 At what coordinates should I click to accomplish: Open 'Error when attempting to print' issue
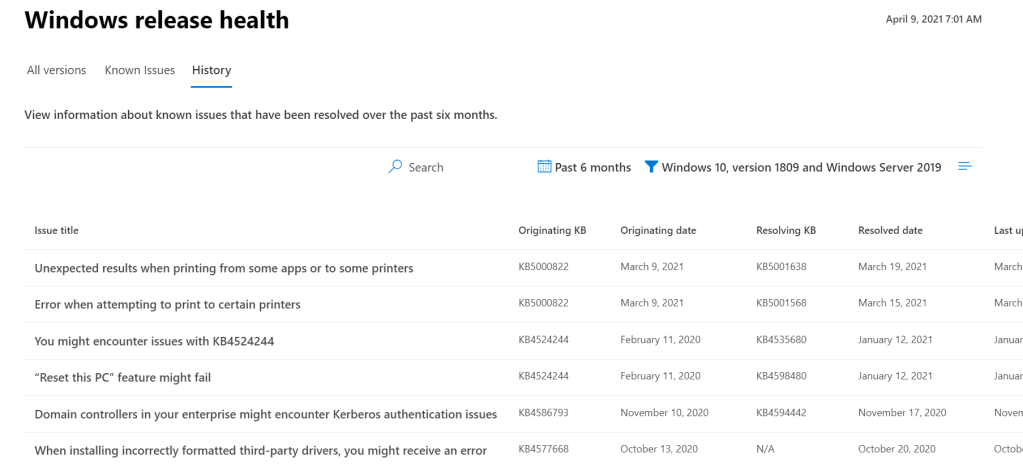click(167, 304)
